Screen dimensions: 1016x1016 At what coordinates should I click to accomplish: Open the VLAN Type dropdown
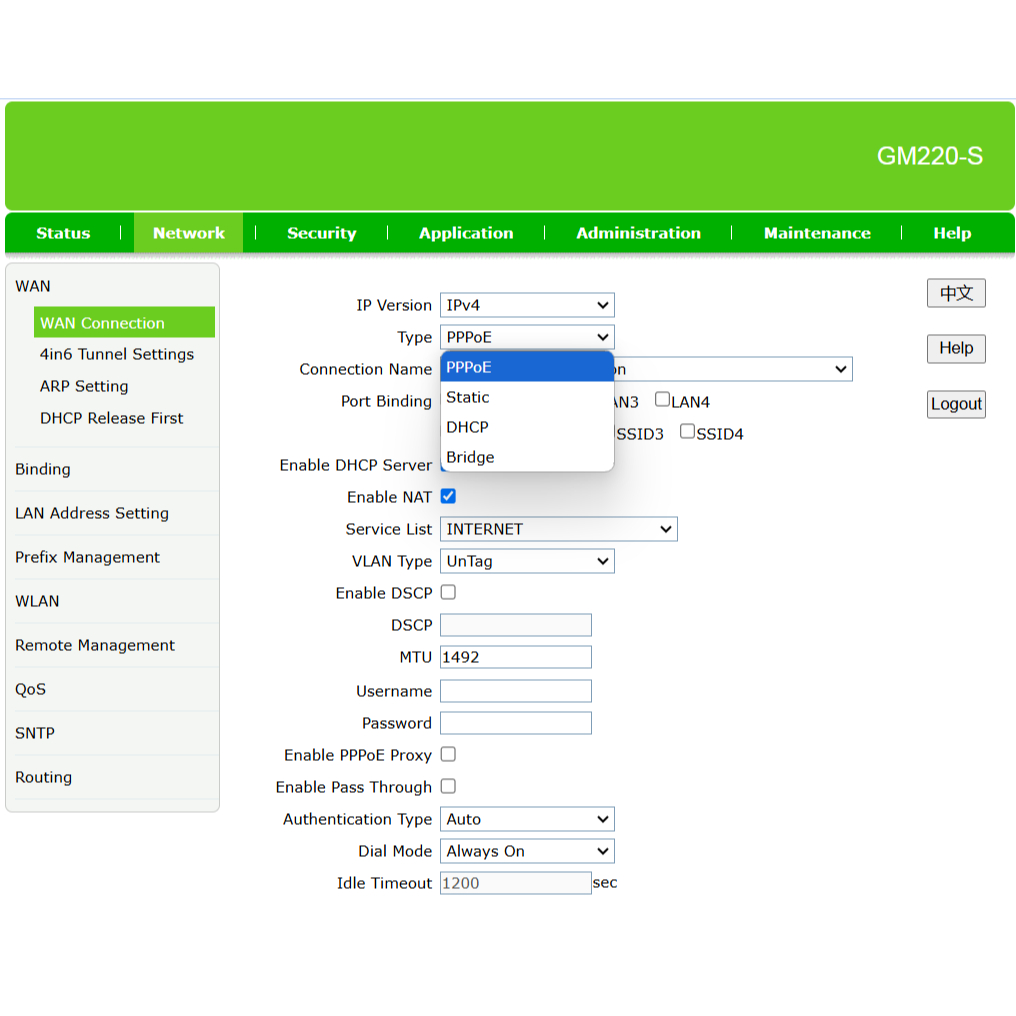[527, 561]
